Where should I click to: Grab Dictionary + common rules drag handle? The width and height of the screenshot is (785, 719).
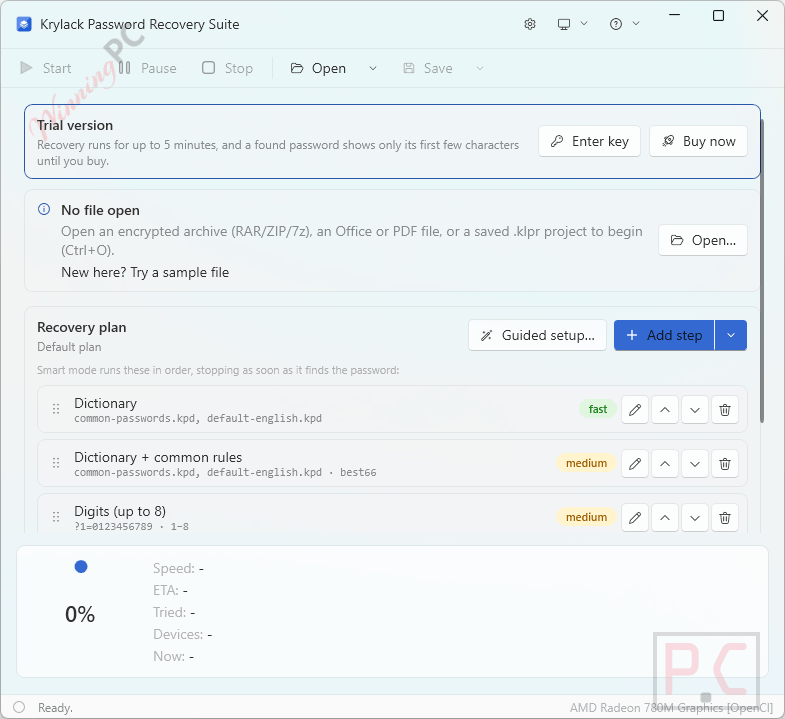tap(56, 463)
